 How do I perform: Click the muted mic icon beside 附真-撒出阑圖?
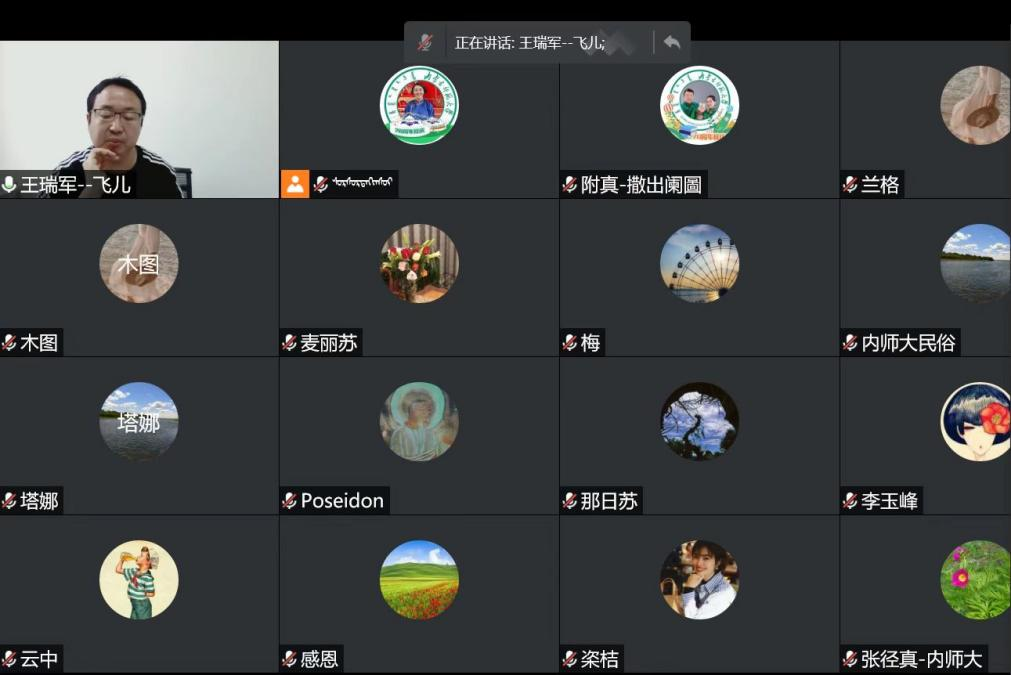click(x=570, y=184)
